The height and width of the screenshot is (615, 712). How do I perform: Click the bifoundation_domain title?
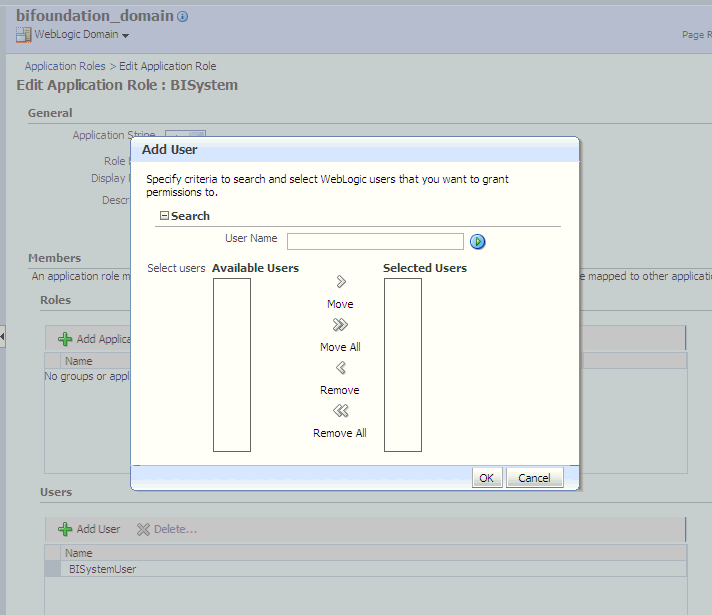coord(95,16)
